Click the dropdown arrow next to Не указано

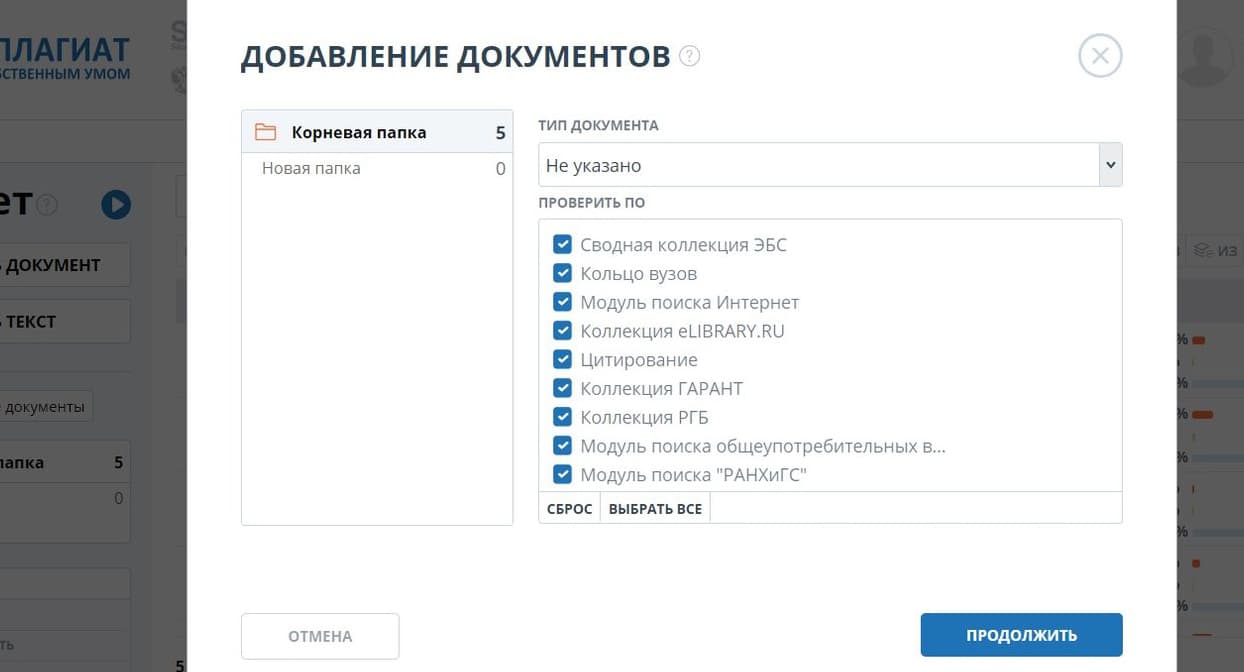[x=1109, y=165]
